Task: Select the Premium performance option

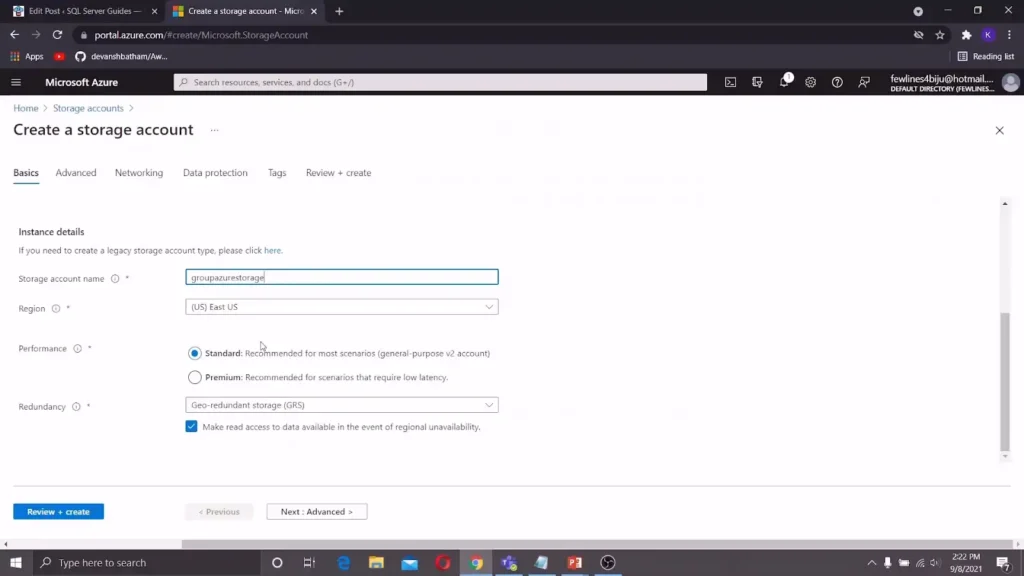Action: tap(195, 377)
